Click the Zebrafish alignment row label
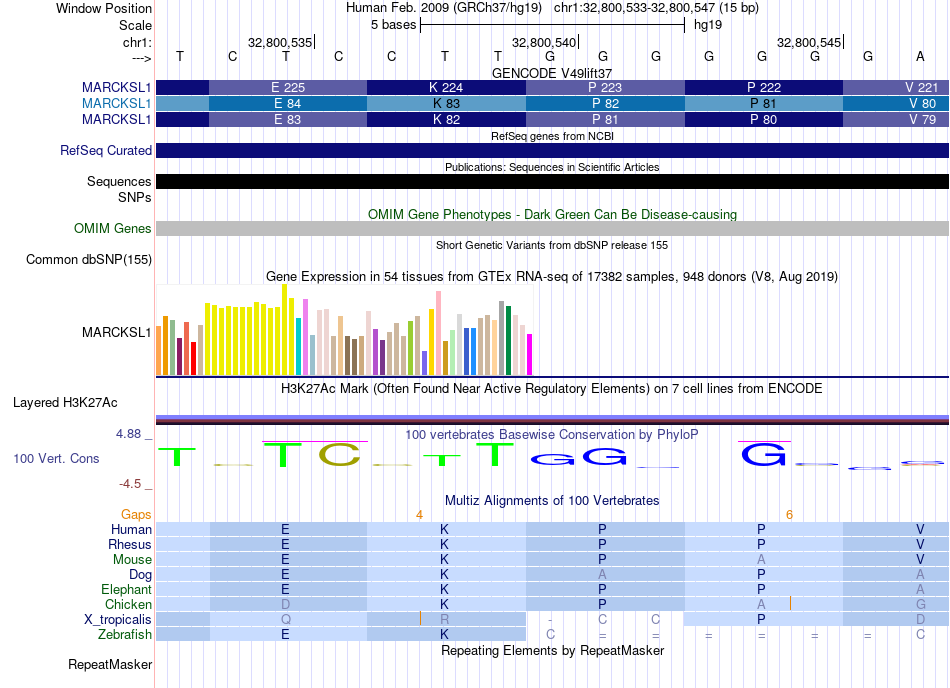This screenshot has width=950, height=688. (125, 634)
